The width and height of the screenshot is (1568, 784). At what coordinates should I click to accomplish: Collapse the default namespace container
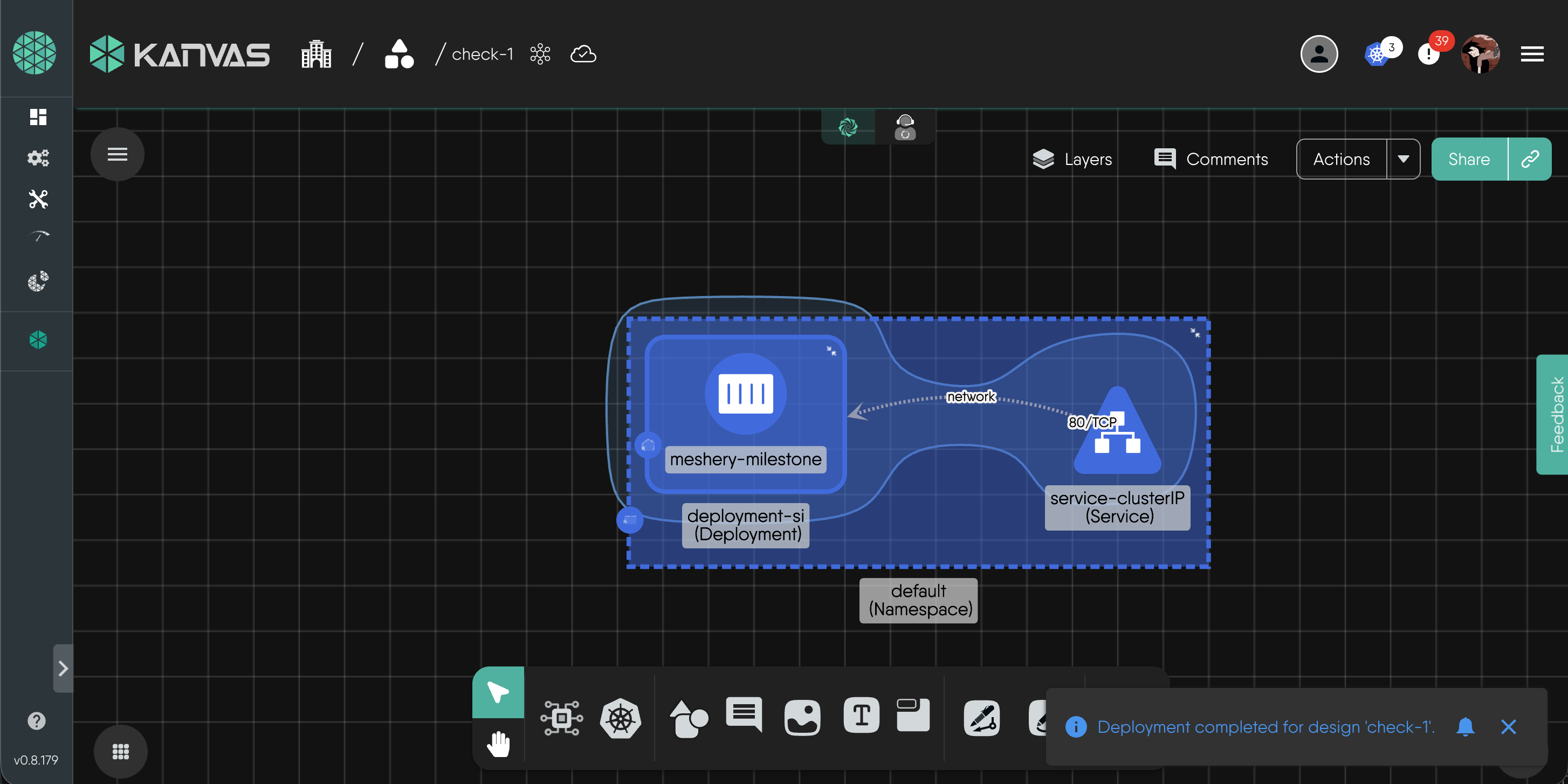point(1195,332)
